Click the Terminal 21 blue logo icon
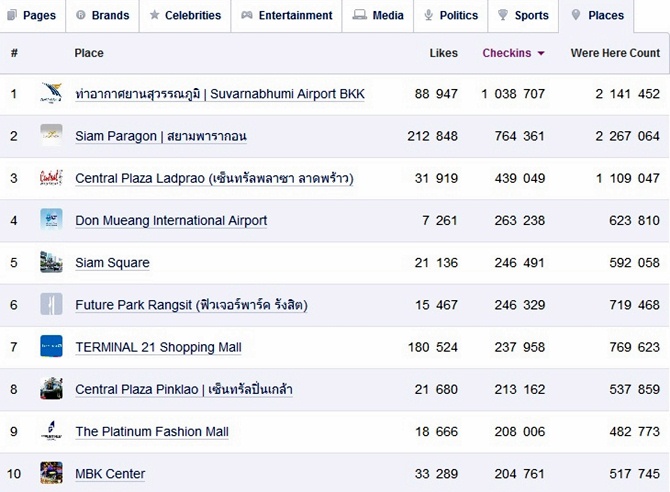670x492 pixels. 51,346
